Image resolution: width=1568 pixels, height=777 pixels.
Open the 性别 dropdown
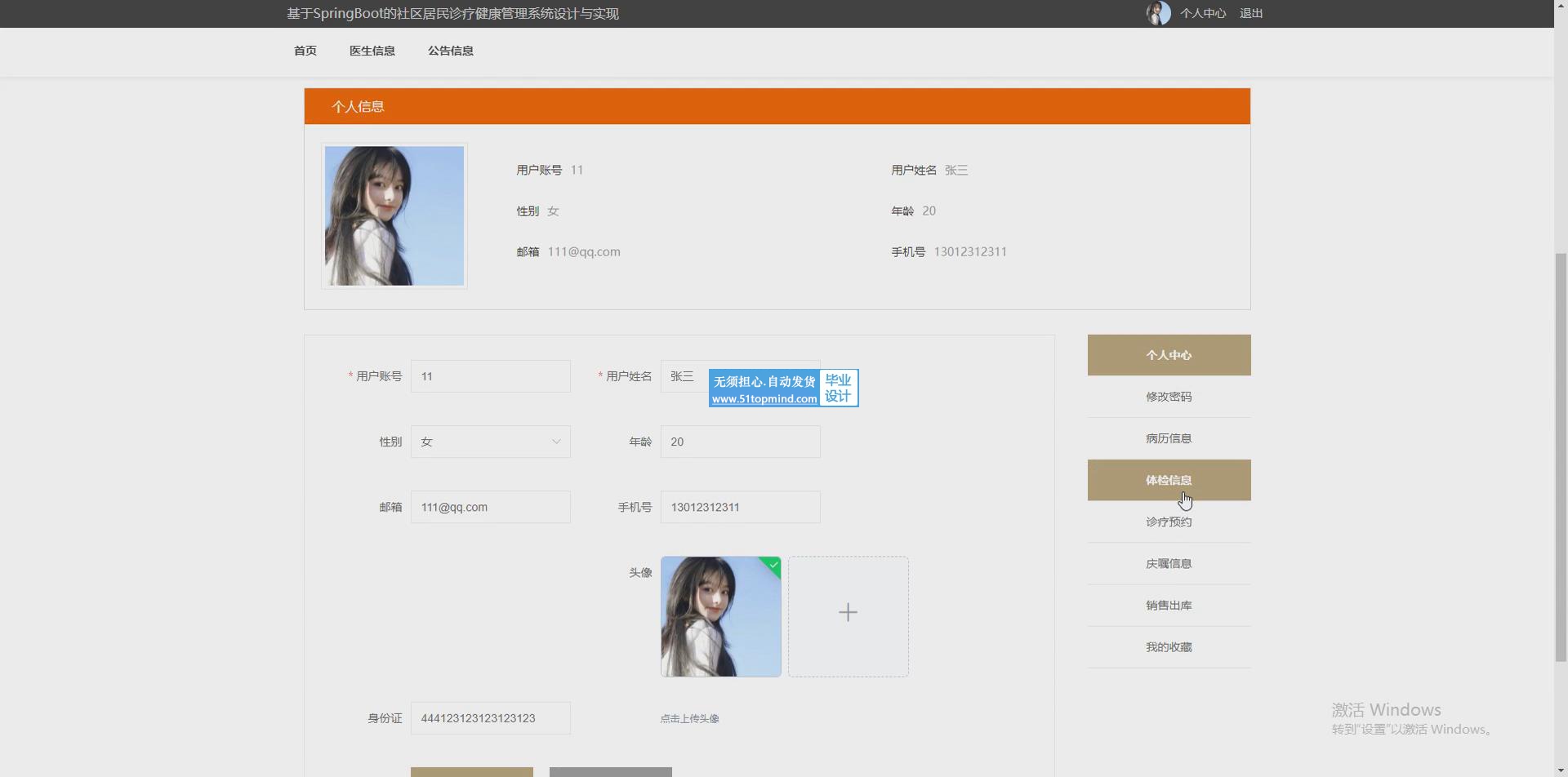click(491, 442)
